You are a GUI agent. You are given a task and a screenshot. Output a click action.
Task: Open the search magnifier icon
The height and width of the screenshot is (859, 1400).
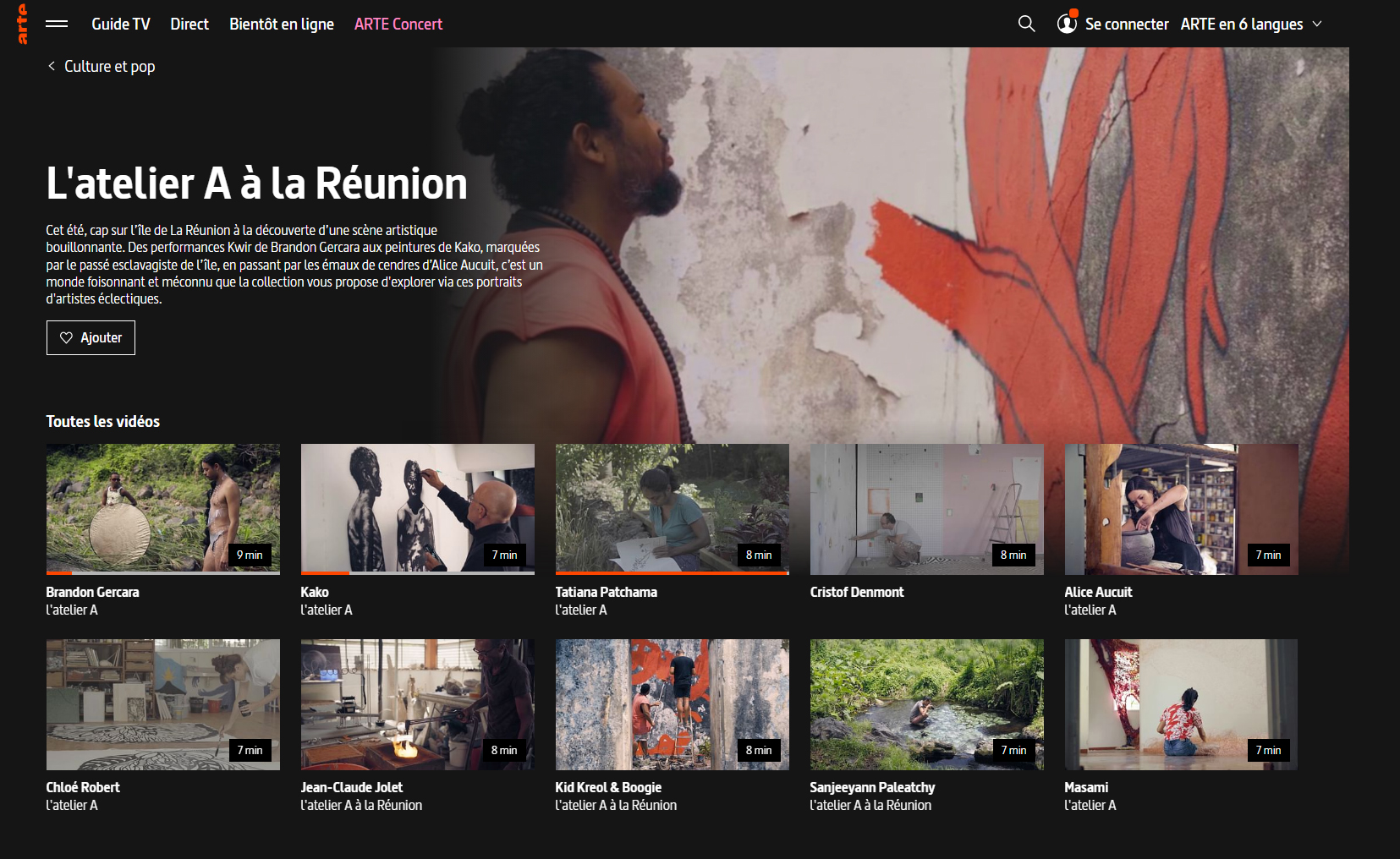pos(1026,24)
